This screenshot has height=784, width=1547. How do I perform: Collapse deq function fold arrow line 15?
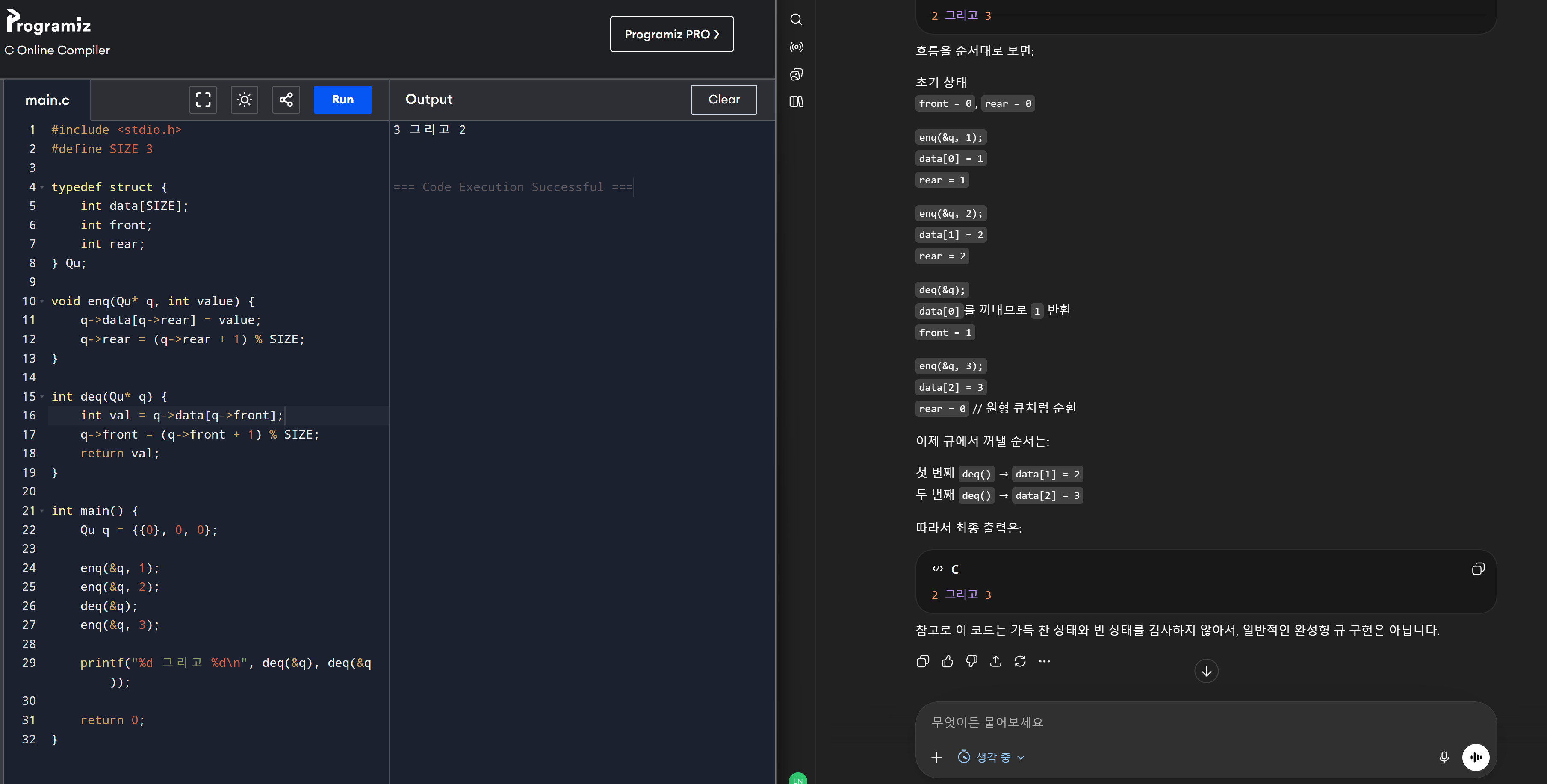(x=42, y=397)
